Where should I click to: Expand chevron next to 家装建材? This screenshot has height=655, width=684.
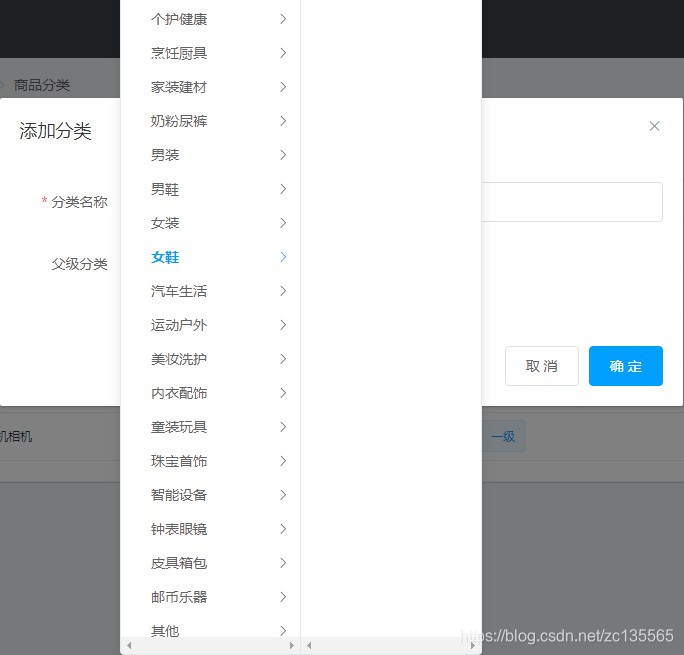[x=283, y=87]
